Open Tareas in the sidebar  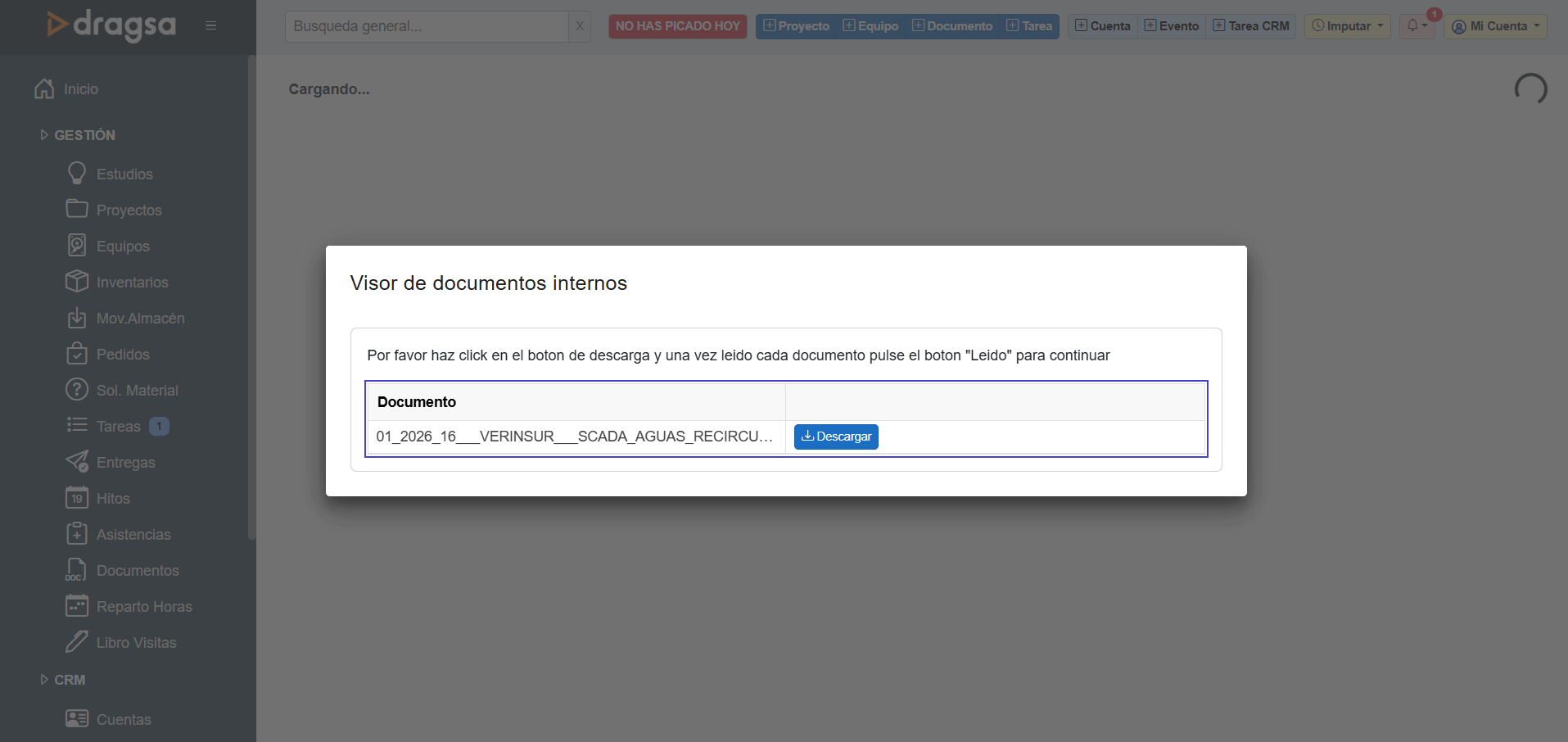pos(119,427)
